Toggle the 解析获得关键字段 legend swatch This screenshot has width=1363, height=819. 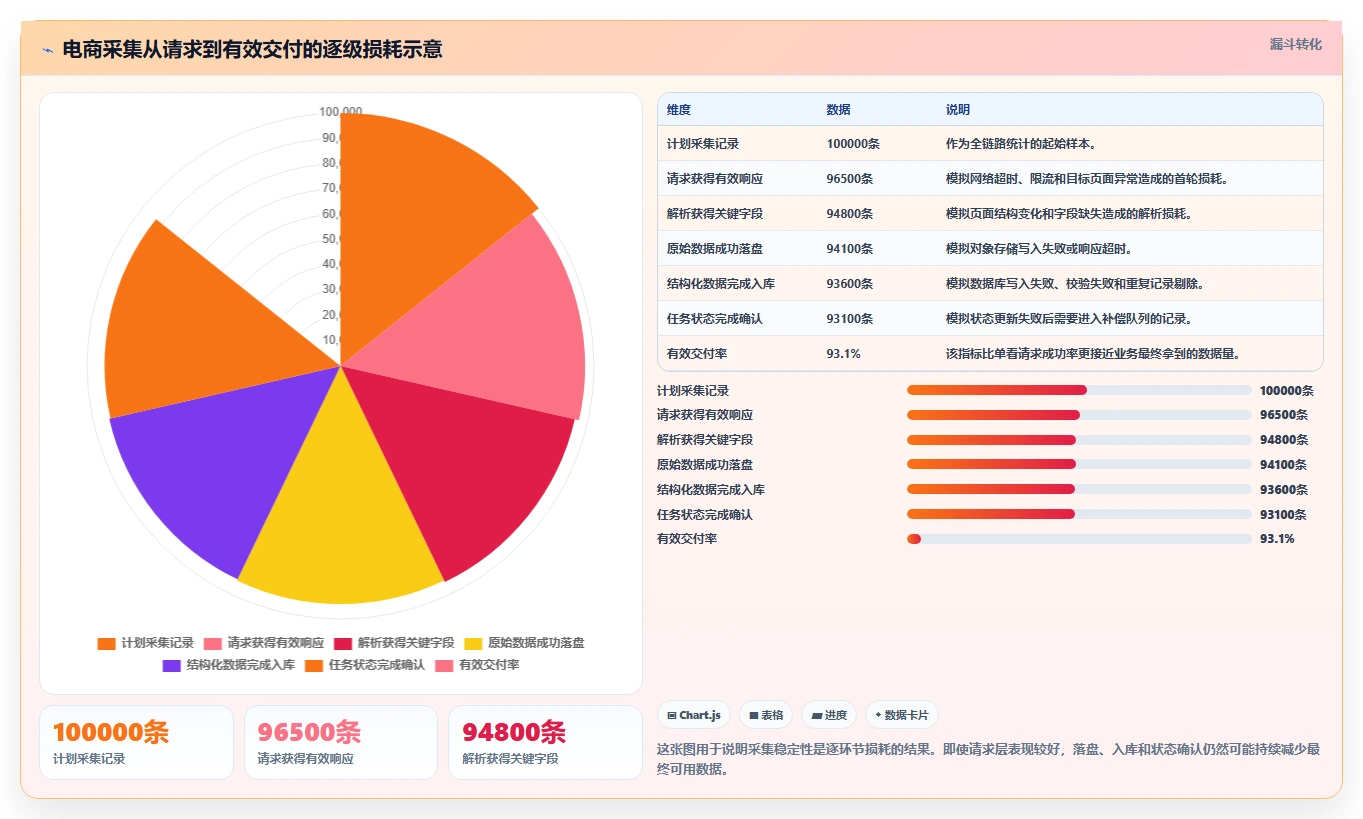pyautogui.click(x=343, y=643)
